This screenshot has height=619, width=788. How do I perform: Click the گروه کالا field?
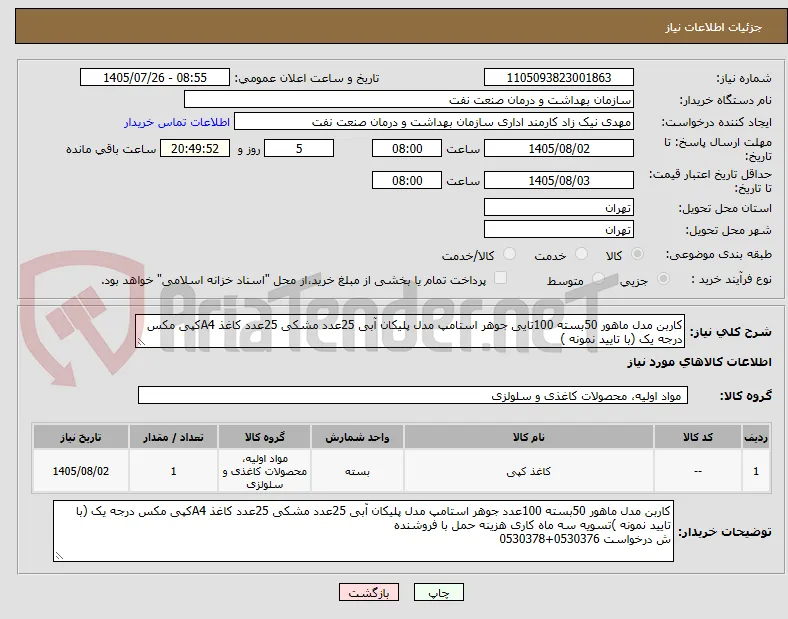point(413,395)
